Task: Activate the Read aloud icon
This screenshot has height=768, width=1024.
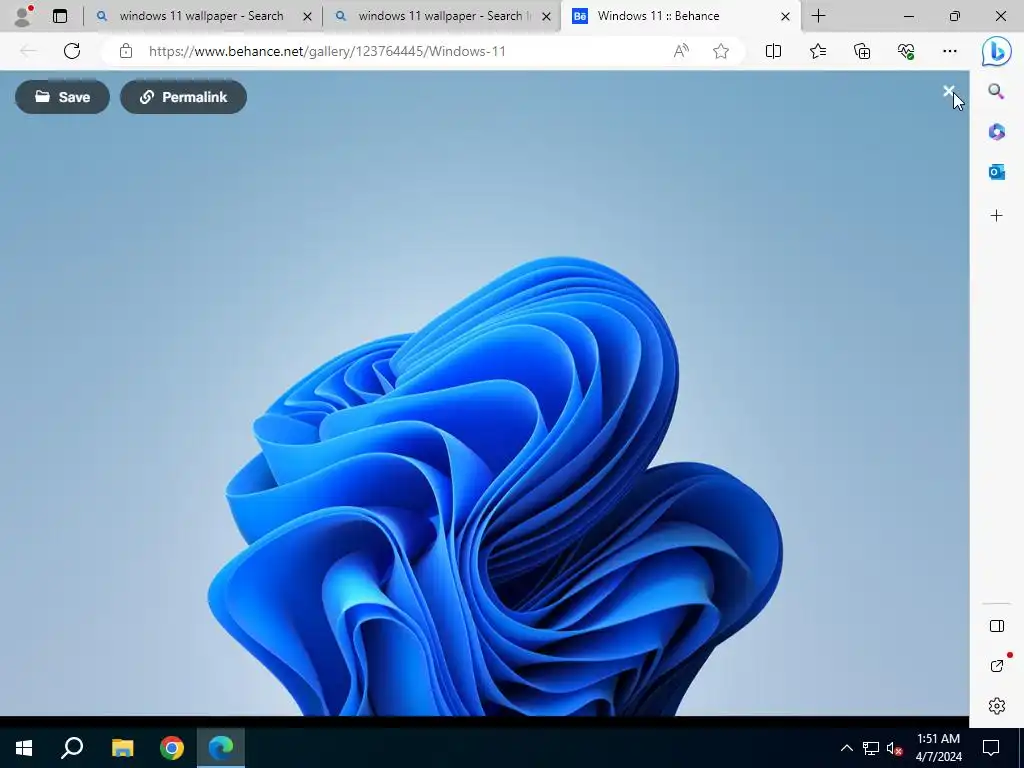Action: [681, 51]
